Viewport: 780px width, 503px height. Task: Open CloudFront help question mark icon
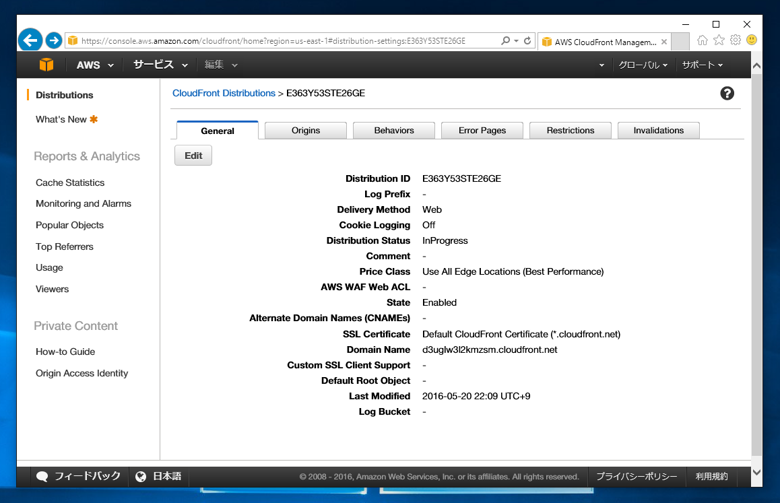(x=727, y=93)
